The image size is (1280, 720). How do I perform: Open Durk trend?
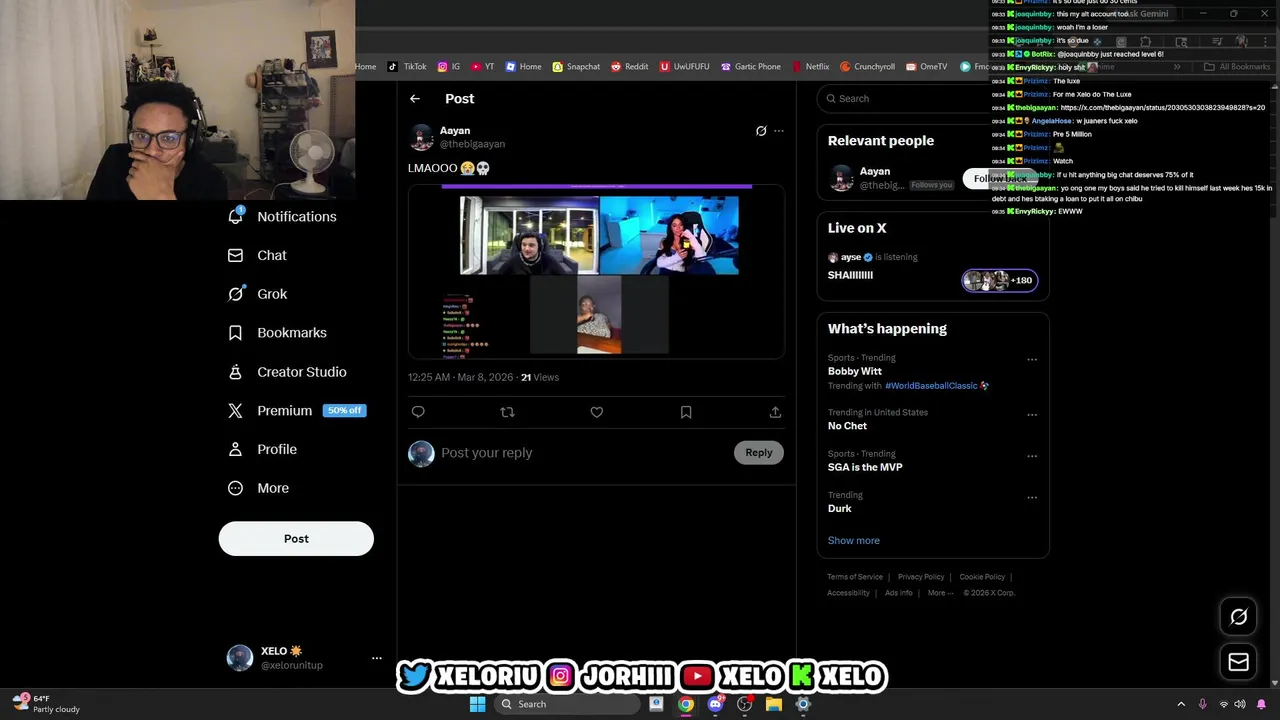point(840,508)
